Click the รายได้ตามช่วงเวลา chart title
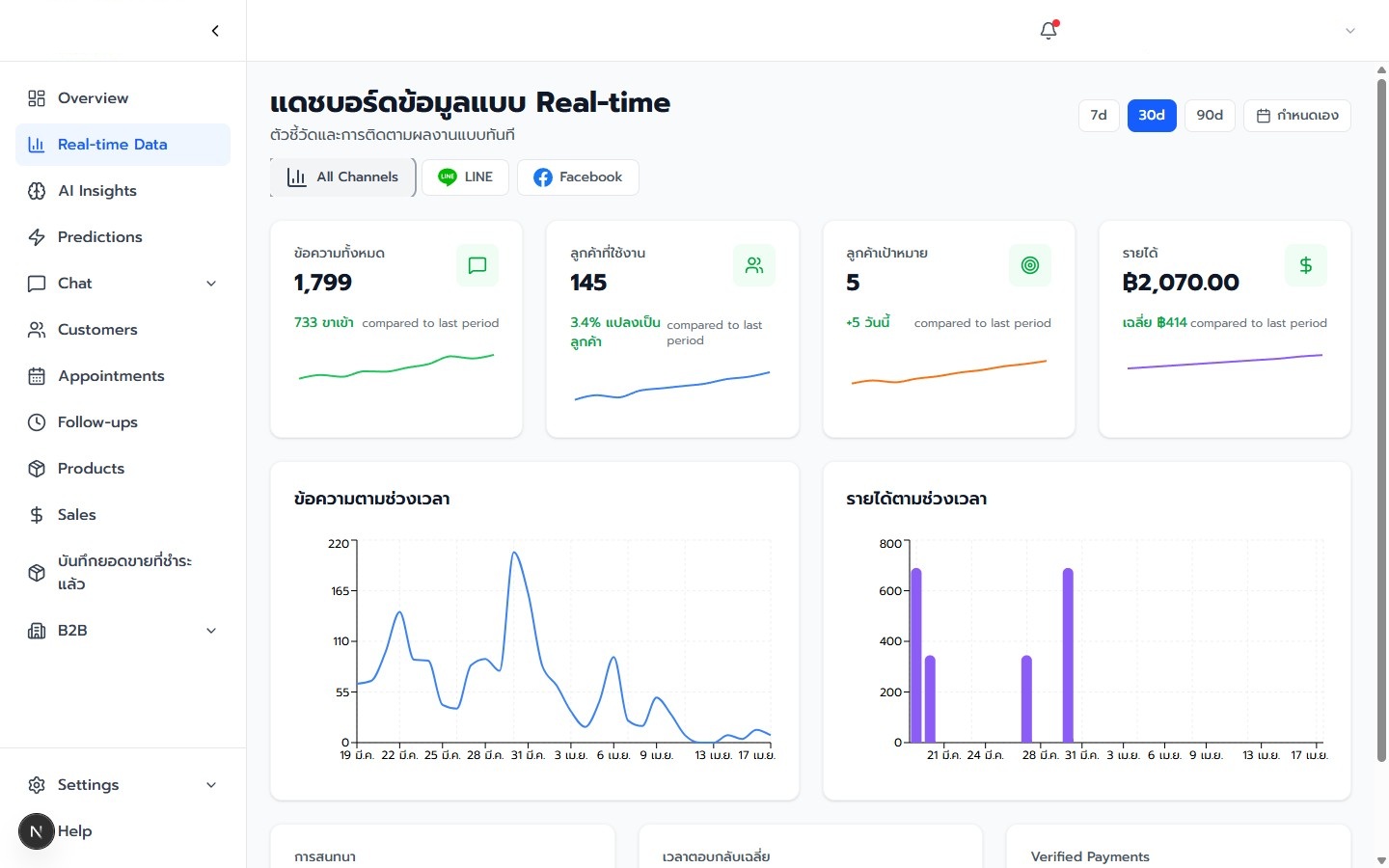 pos(916,500)
